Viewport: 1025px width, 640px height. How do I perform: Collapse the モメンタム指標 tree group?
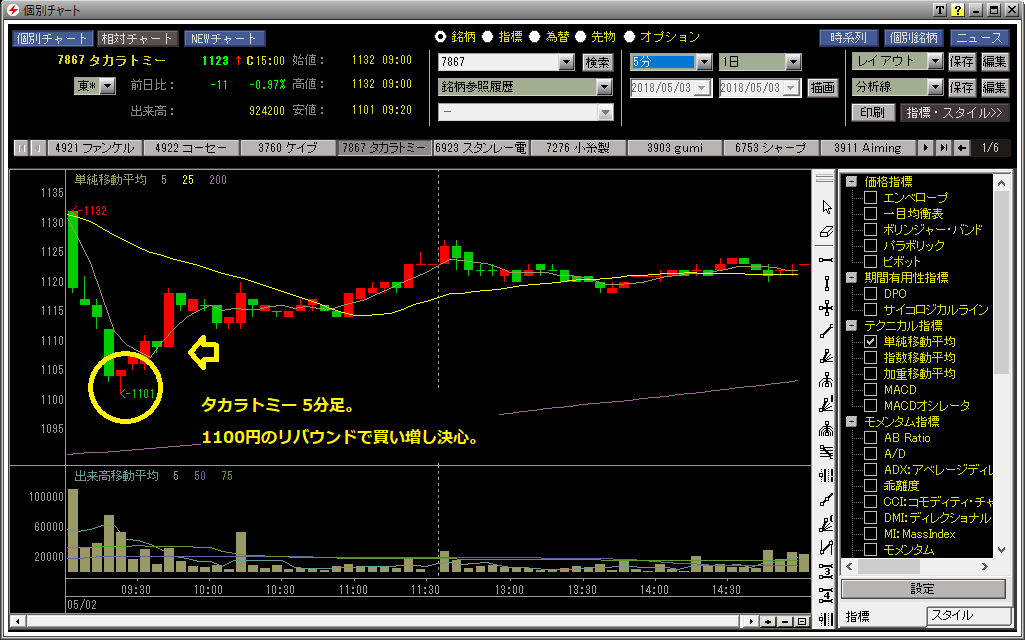pos(851,422)
